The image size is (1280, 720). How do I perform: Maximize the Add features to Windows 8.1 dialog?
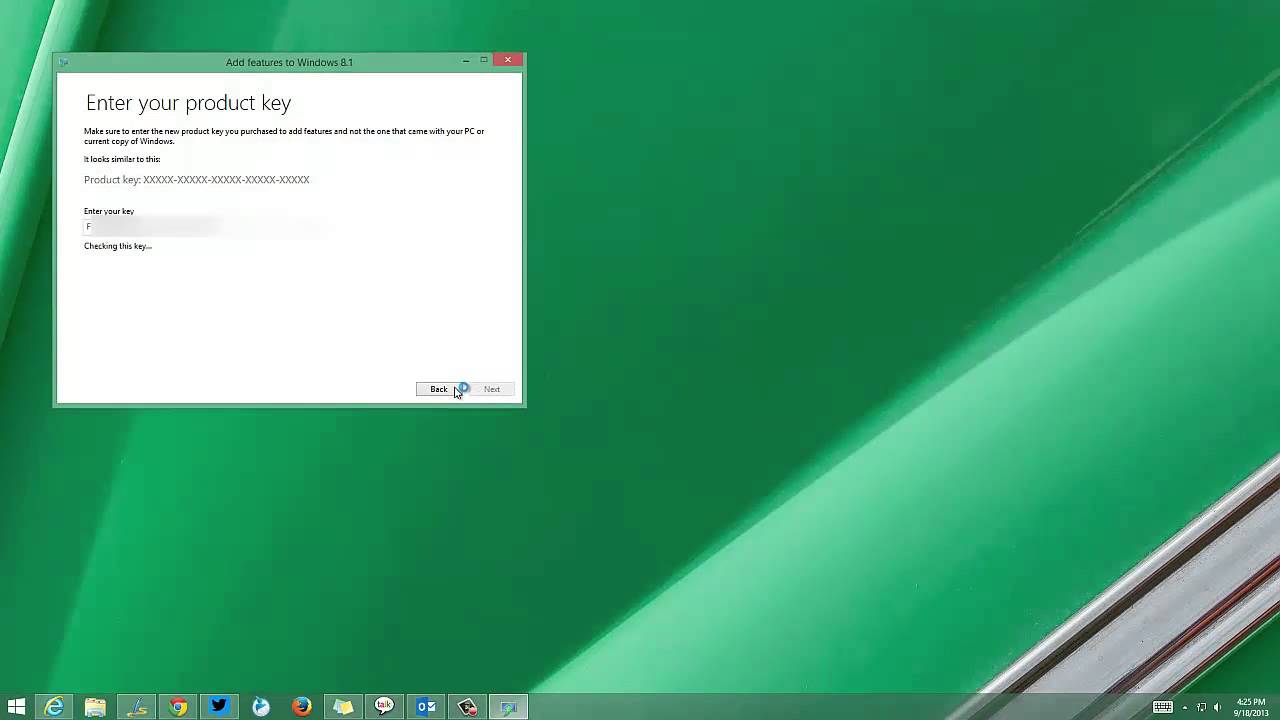point(484,61)
